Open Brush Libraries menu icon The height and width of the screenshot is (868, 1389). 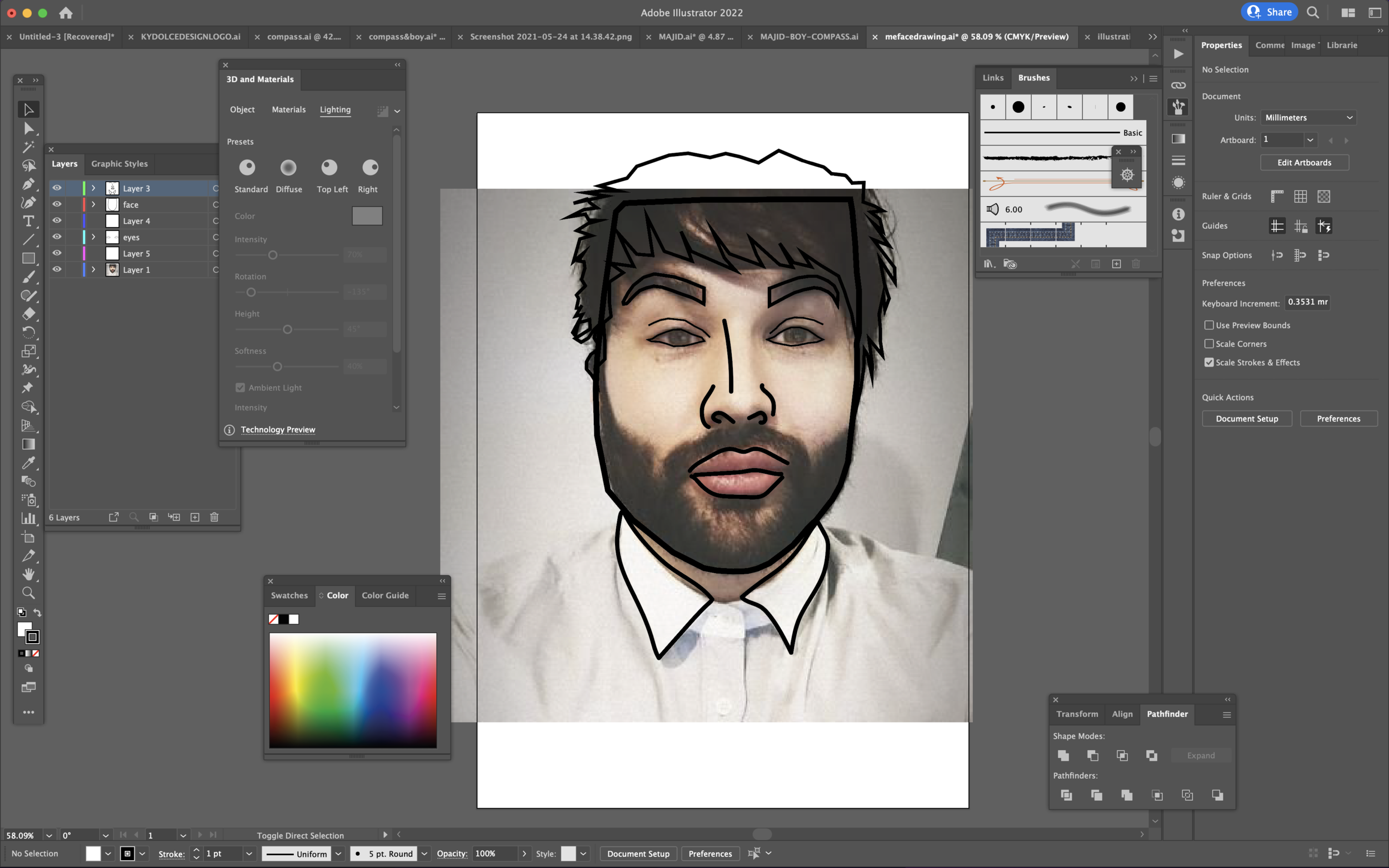(x=989, y=264)
